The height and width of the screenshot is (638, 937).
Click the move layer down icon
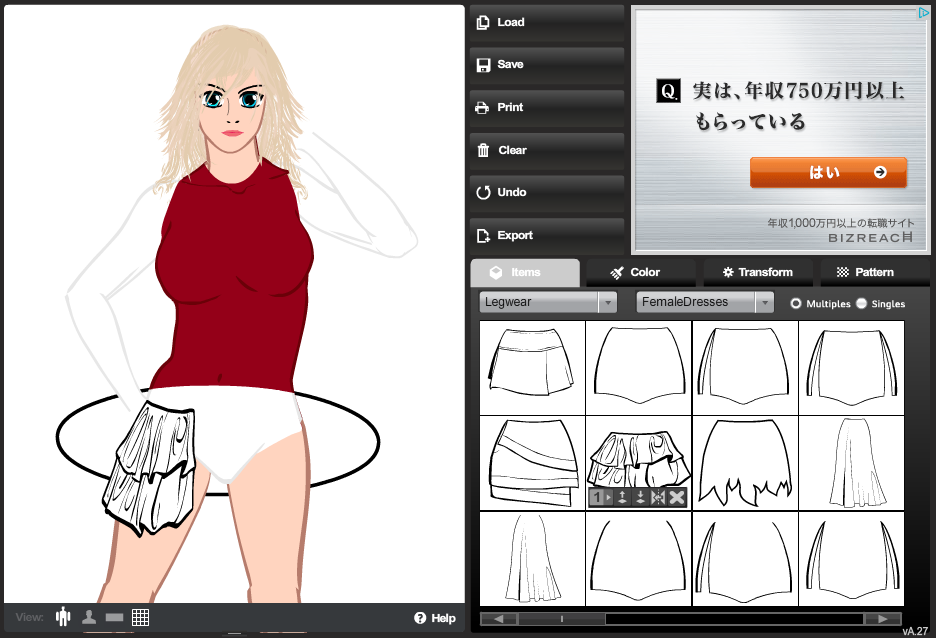[x=640, y=498]
